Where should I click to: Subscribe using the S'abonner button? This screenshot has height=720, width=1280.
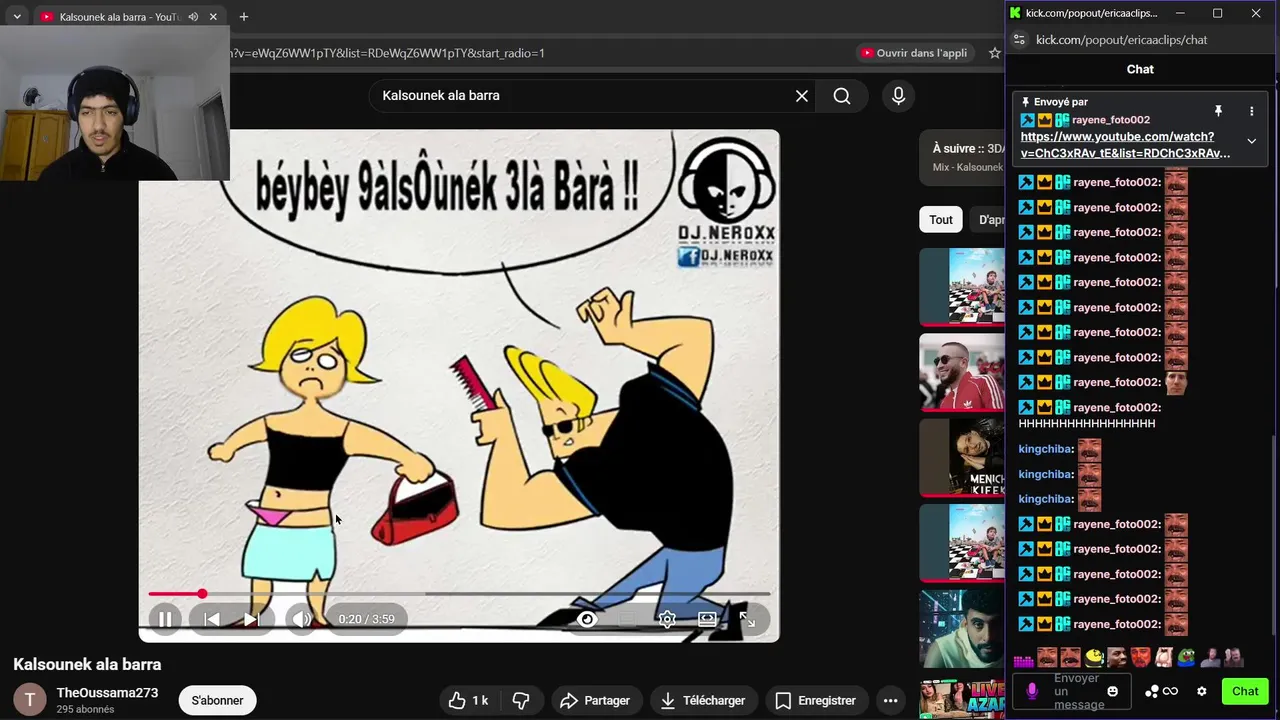click(217, 700)
